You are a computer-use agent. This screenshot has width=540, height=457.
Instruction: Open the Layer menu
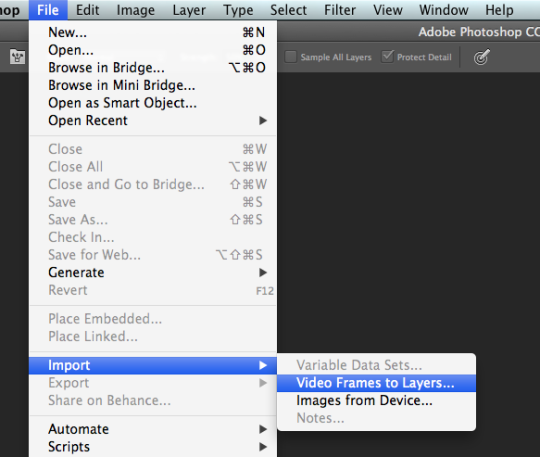(x=189, y=10)
